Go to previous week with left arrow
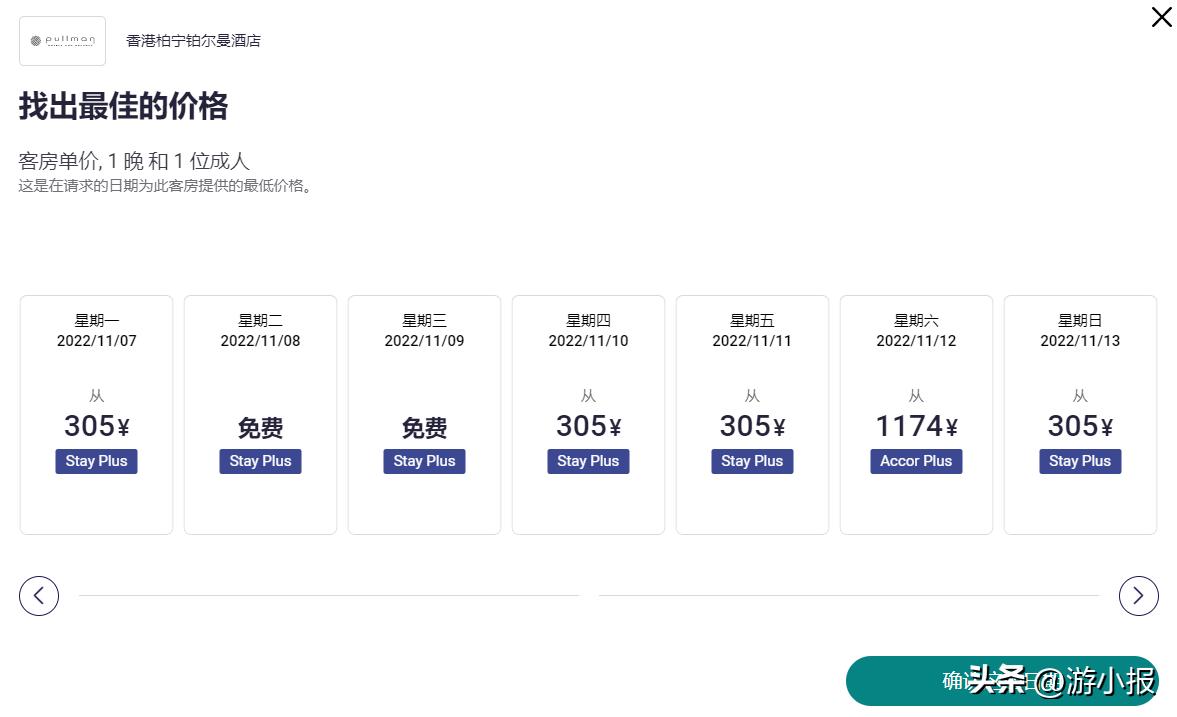This screenshot has width=1177, height=717. [39, 596]
